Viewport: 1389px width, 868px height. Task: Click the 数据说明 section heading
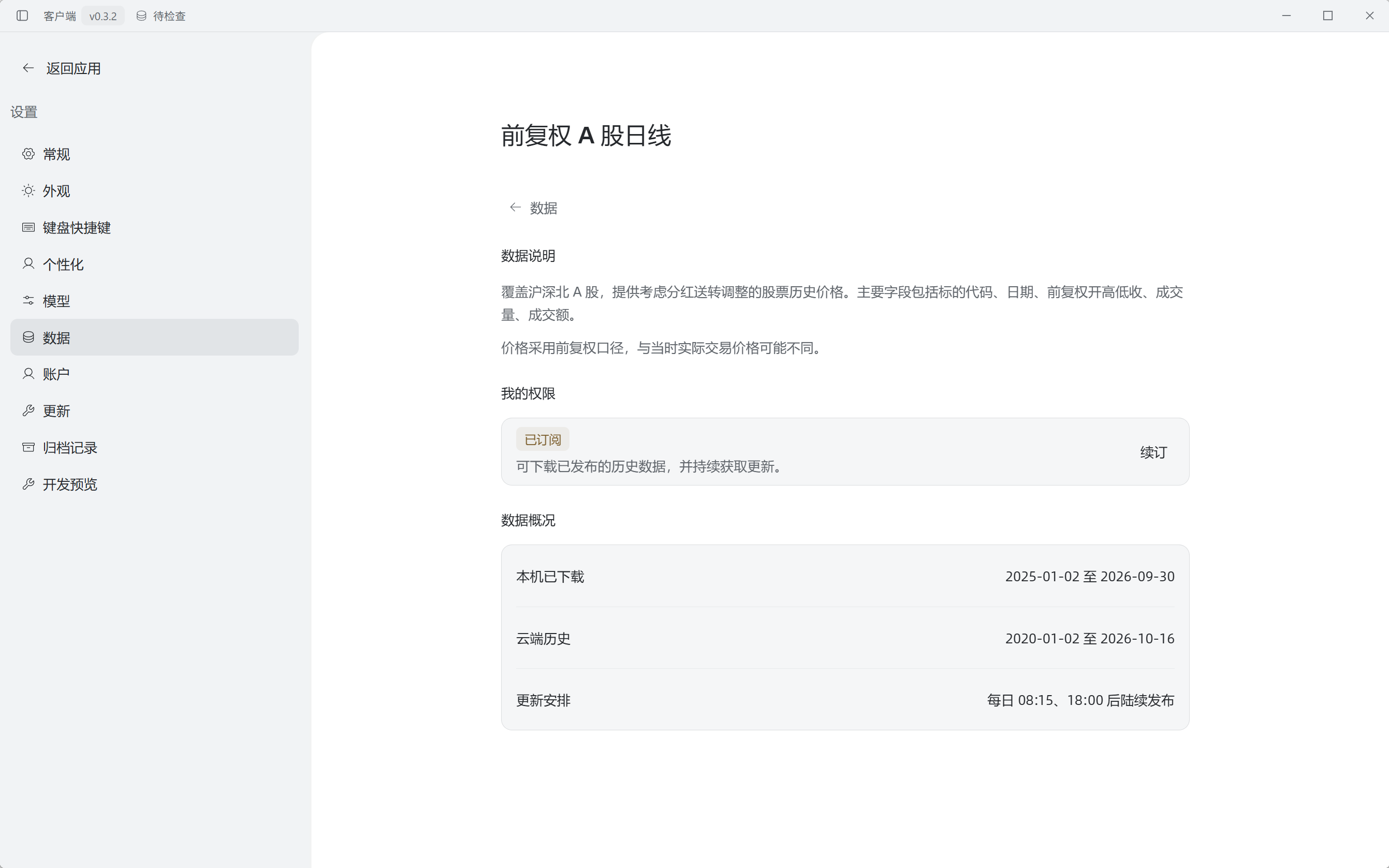tap(528, 256)
